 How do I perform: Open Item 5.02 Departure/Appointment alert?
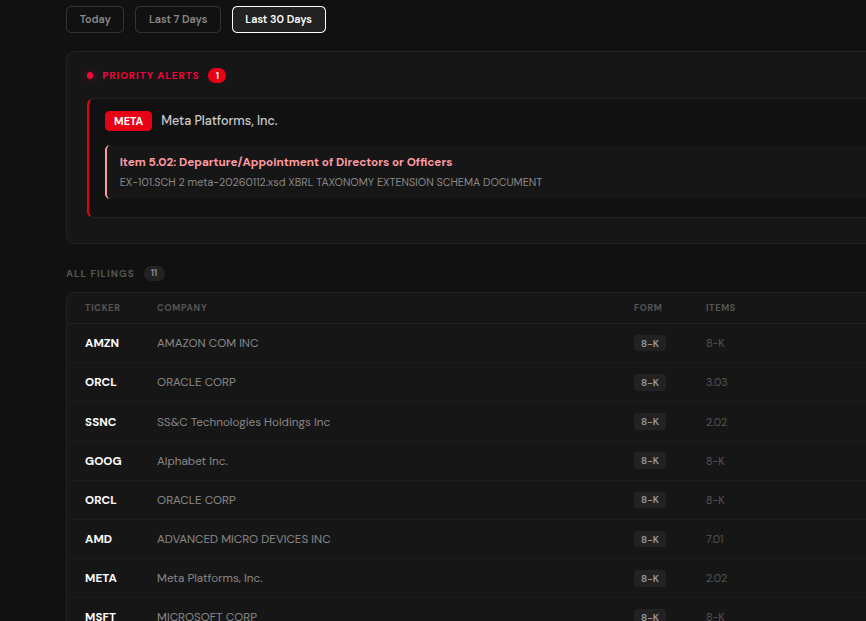pos(286,162)
